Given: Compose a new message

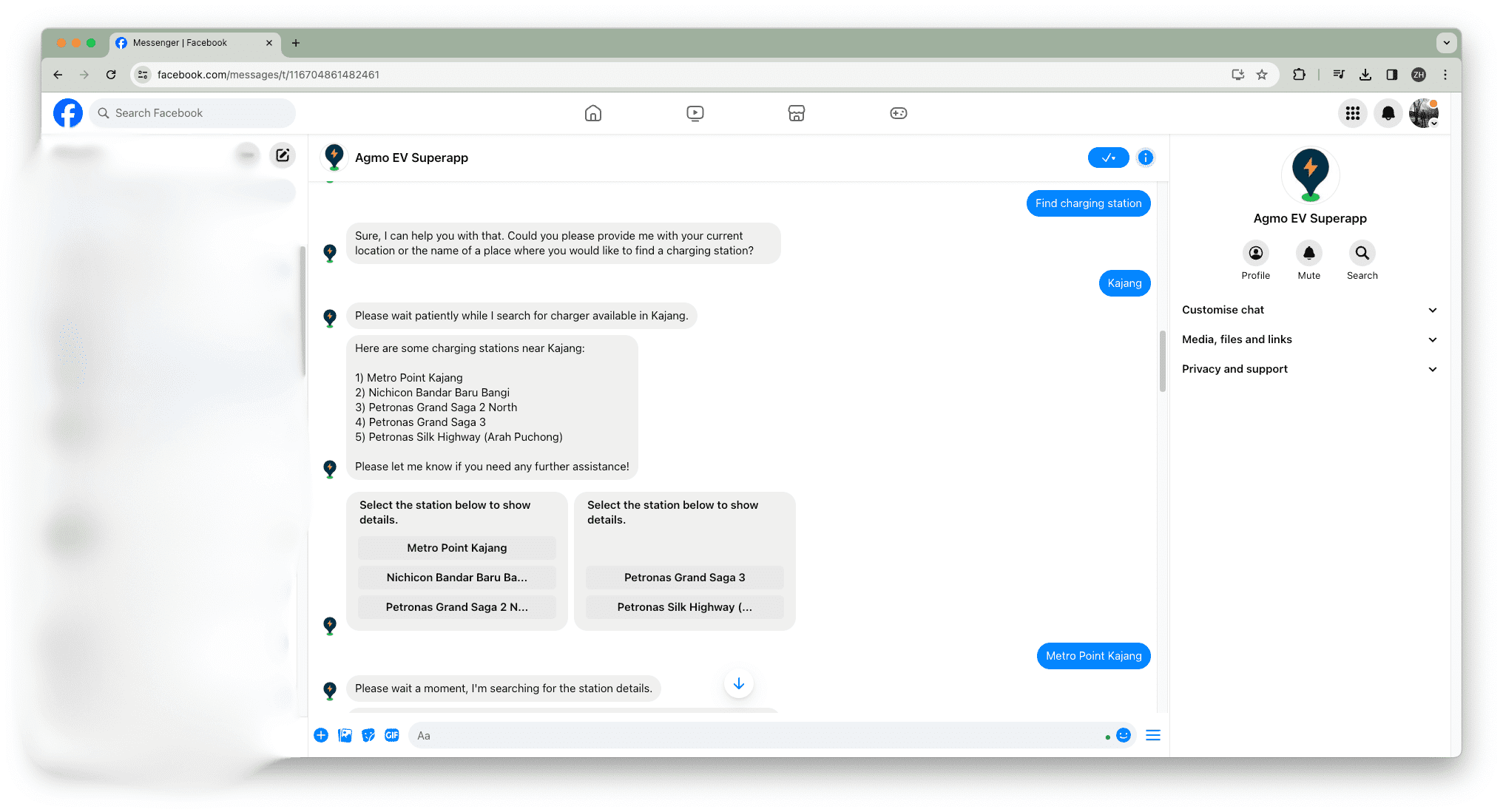Looking at the screenshot, I should (x=283, y=155).
